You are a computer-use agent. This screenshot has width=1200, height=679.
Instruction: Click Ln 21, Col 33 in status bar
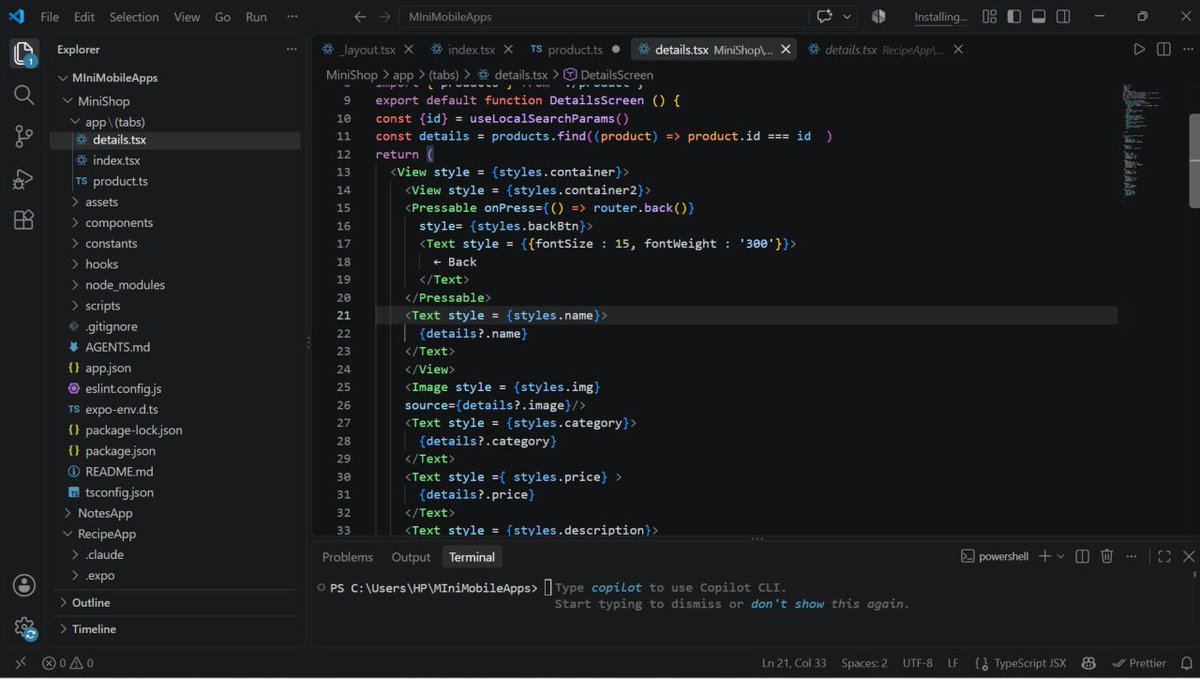tap(794, 663)
